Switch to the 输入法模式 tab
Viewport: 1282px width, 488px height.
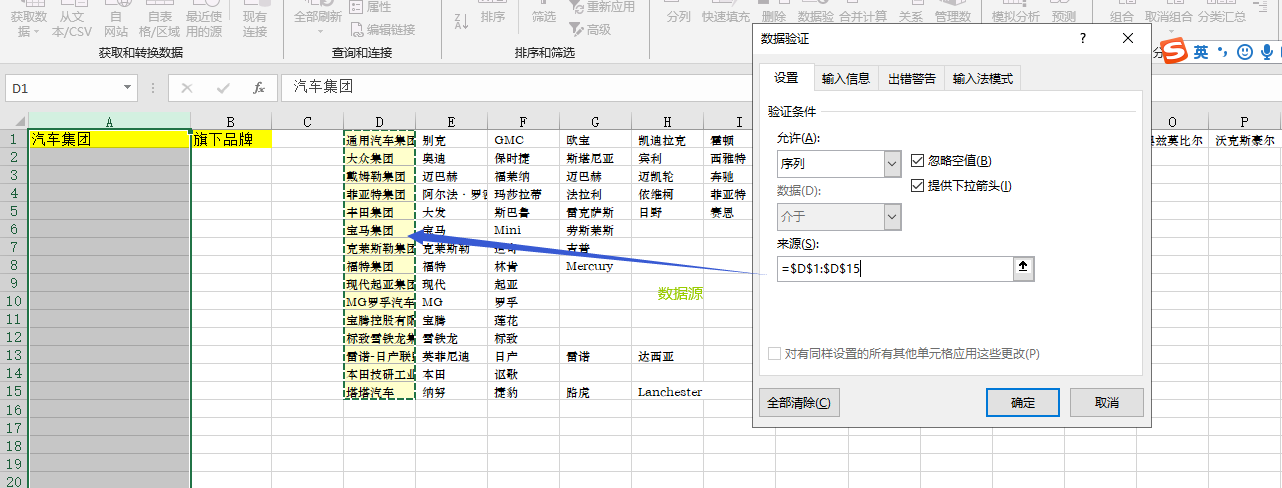[983, 78]
